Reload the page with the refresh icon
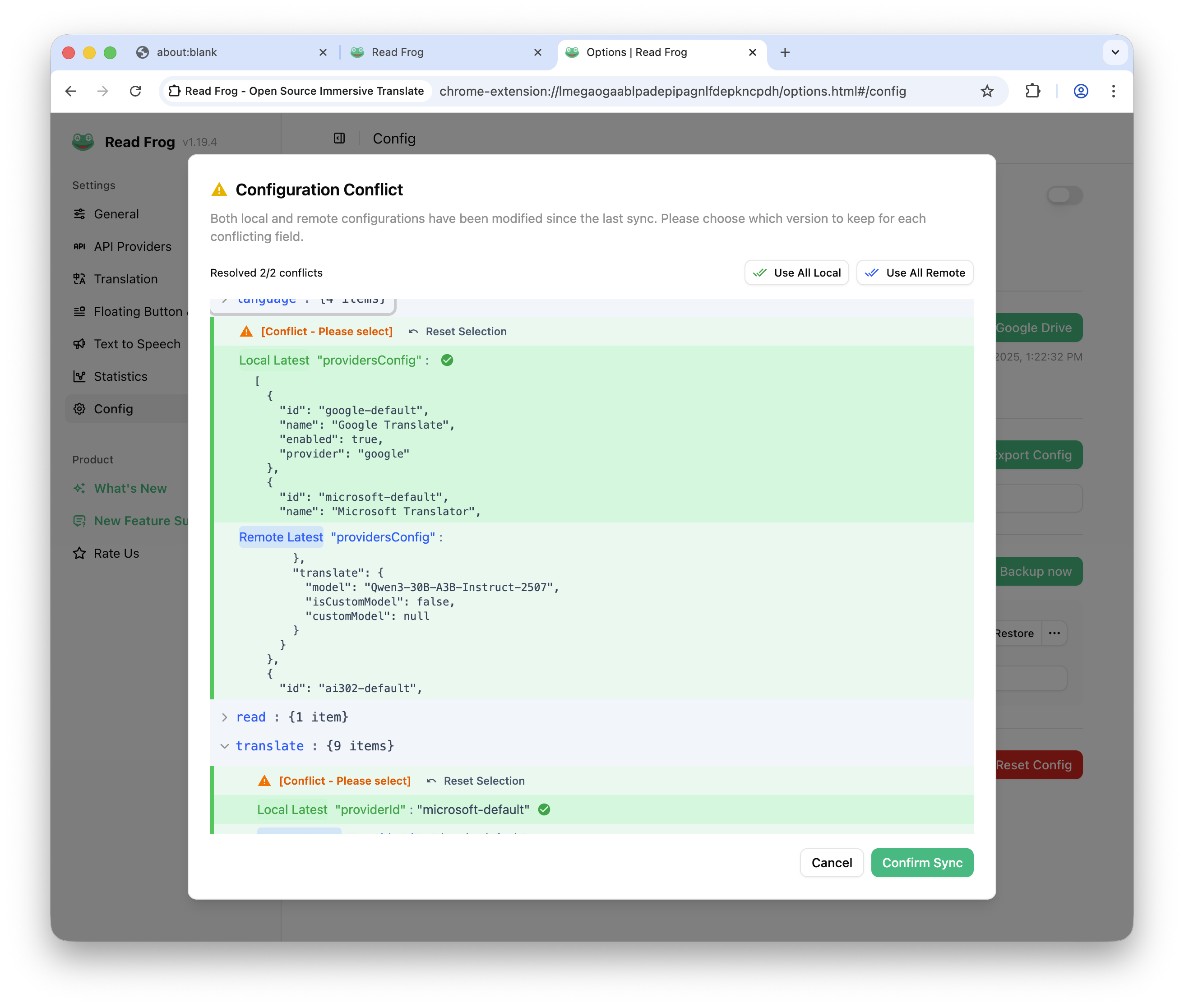 (x=135, y=91)
